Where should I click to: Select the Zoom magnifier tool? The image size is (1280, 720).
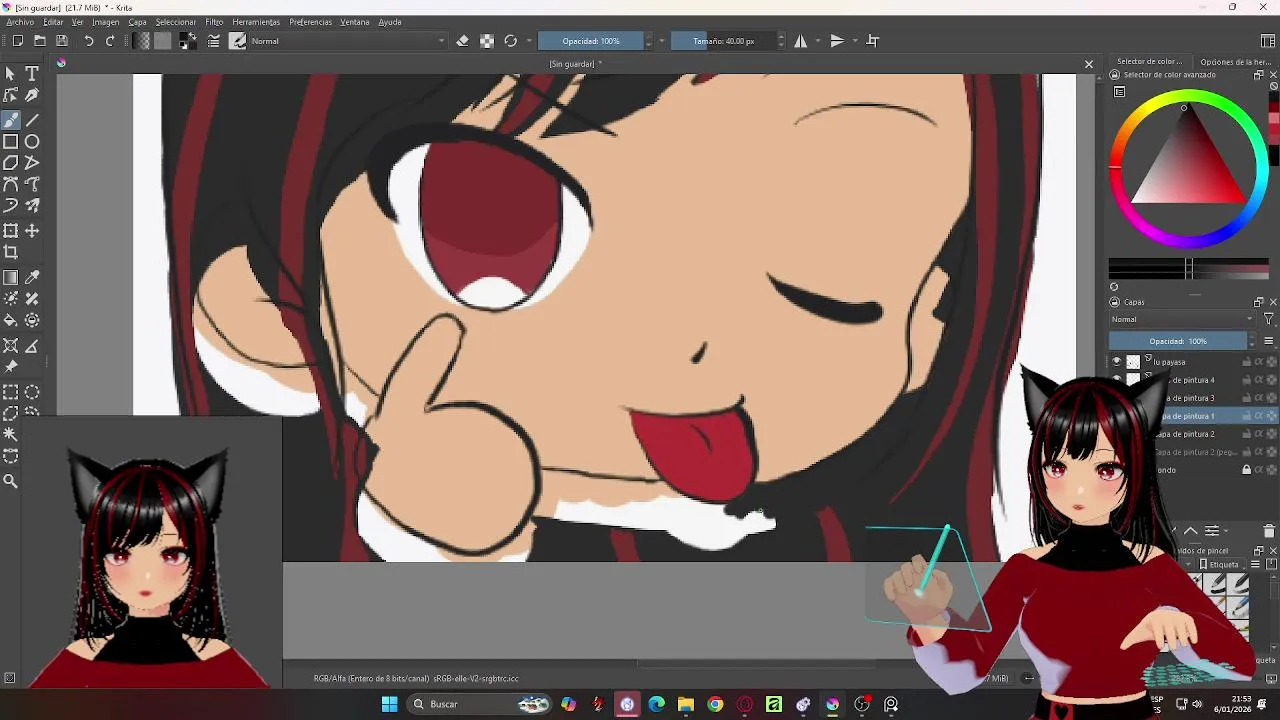10,481
